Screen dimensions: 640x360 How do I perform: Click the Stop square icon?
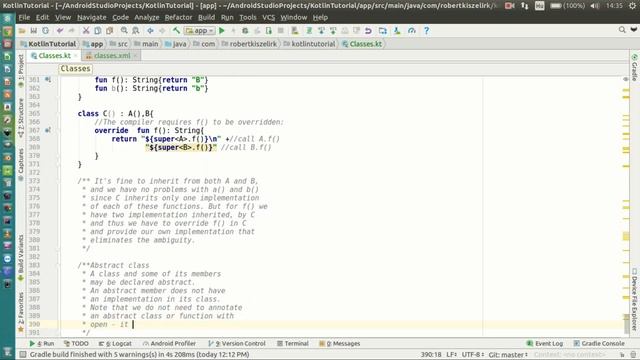pyautogui.click(x=280, y=31)
